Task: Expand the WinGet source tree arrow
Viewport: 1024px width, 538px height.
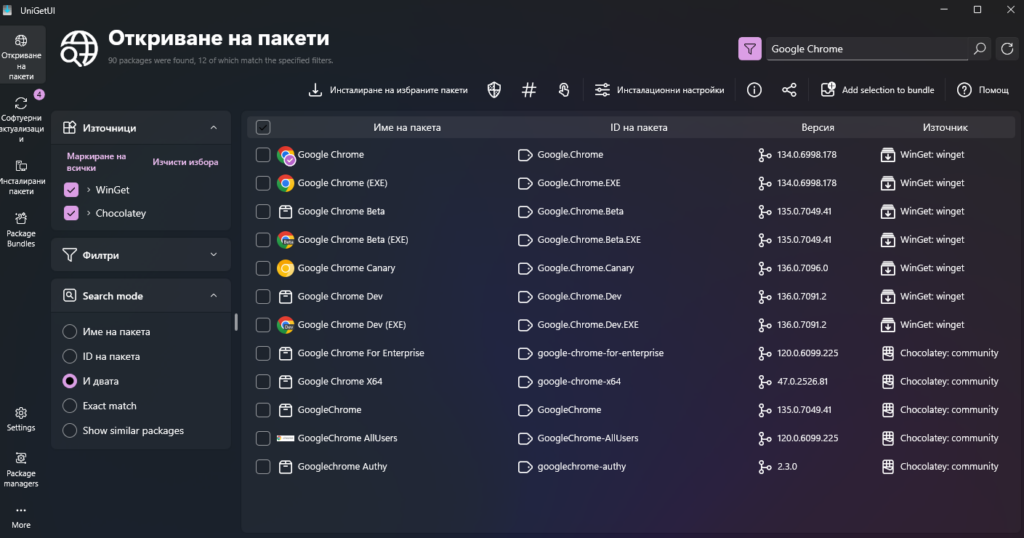Action: click(x=88, y=189)
